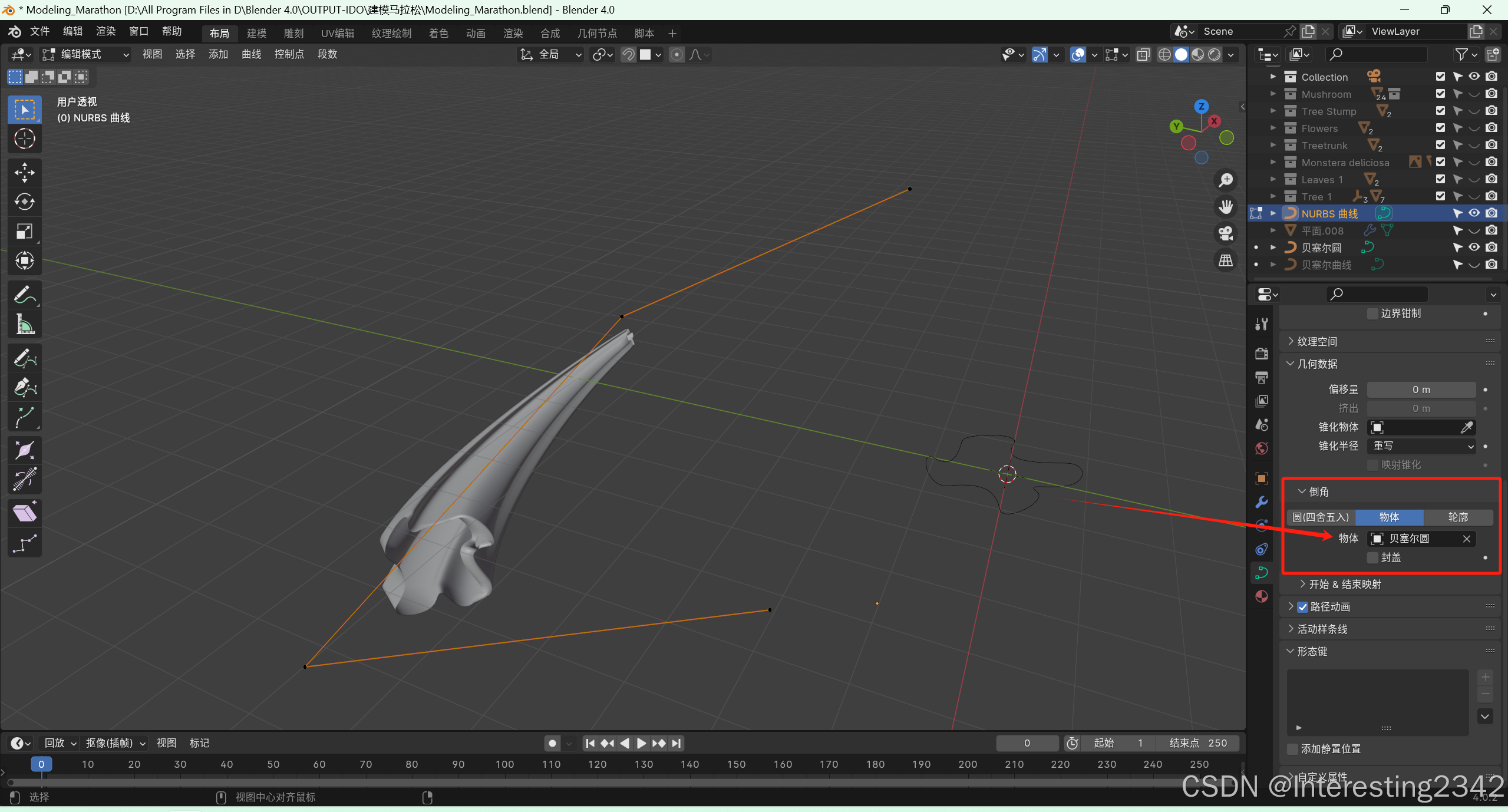1508x812 pixels.
Task: Select the 轮廓 bevel mode button
Action: 1458,517
